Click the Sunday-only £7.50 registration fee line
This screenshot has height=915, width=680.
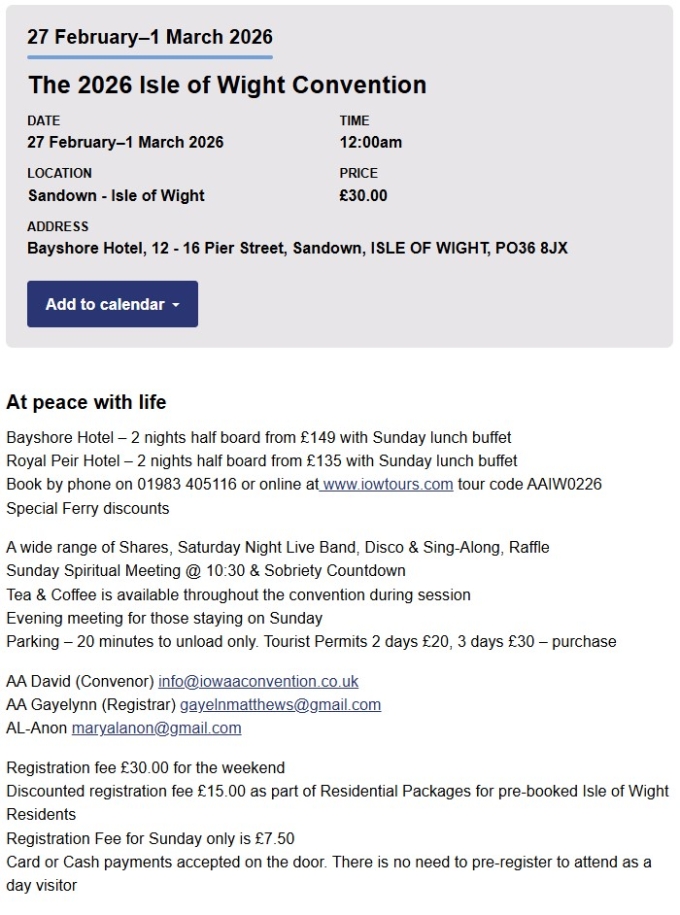tap(150, 838)
